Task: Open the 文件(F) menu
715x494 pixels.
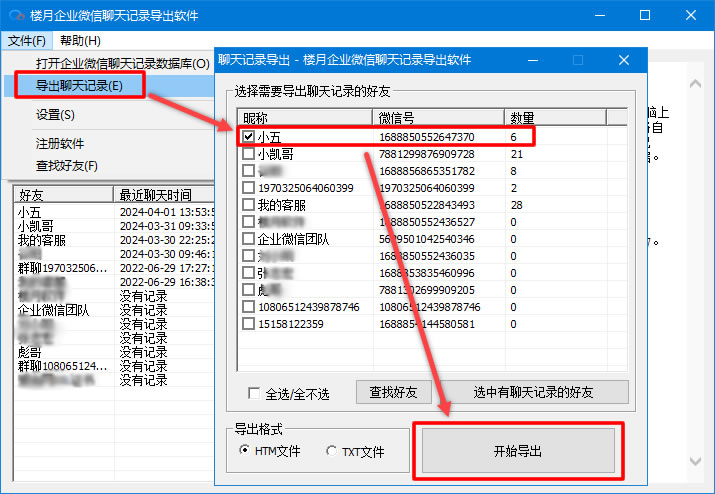Action: 27,41
